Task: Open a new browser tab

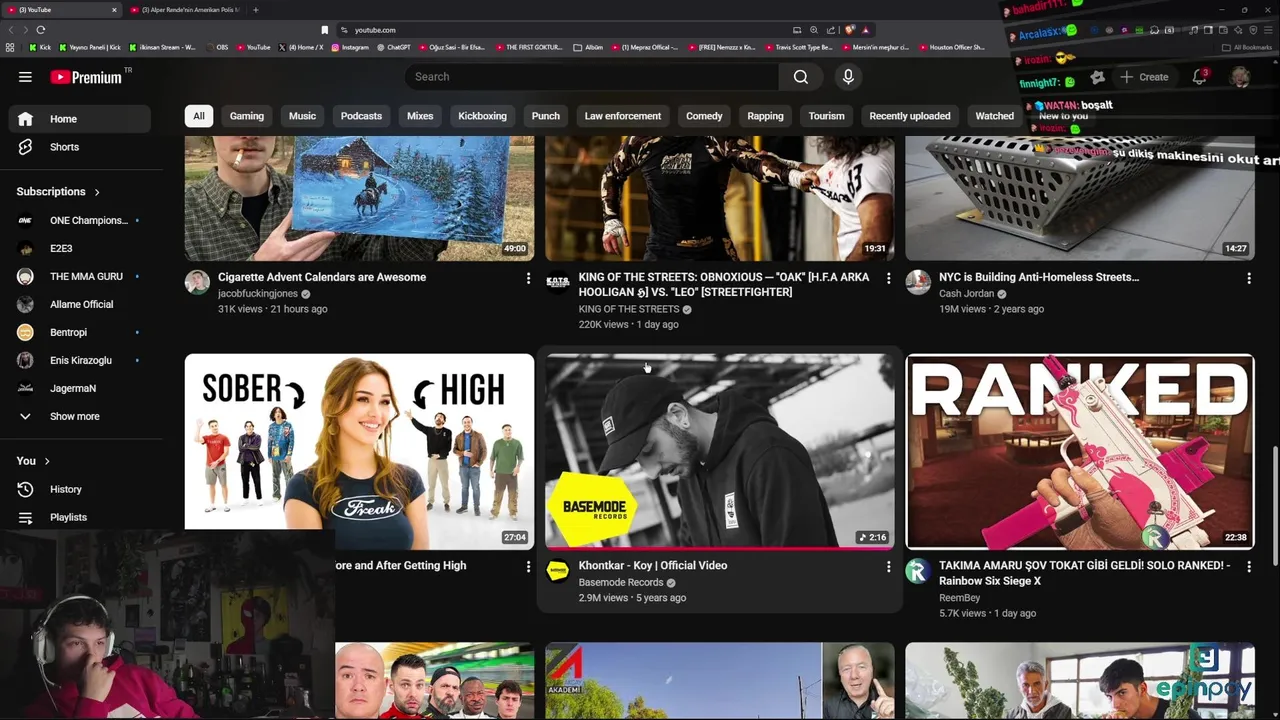Action: [256, 10]
